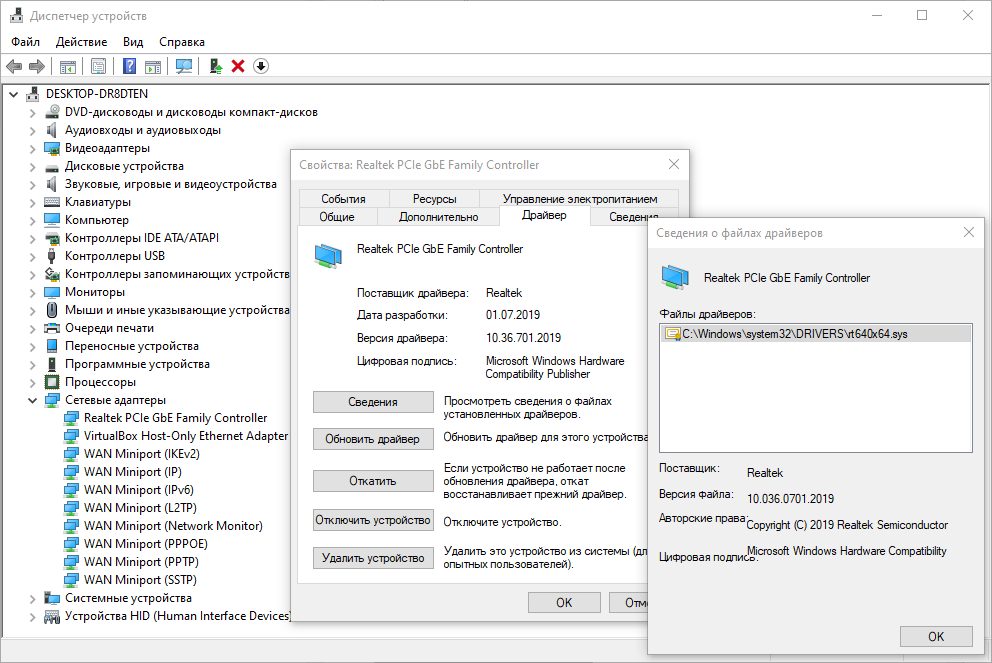The width and height of the screenshot is (992, 663).
Task: Open the Properties toolbar icon
Action: point(98,66)
